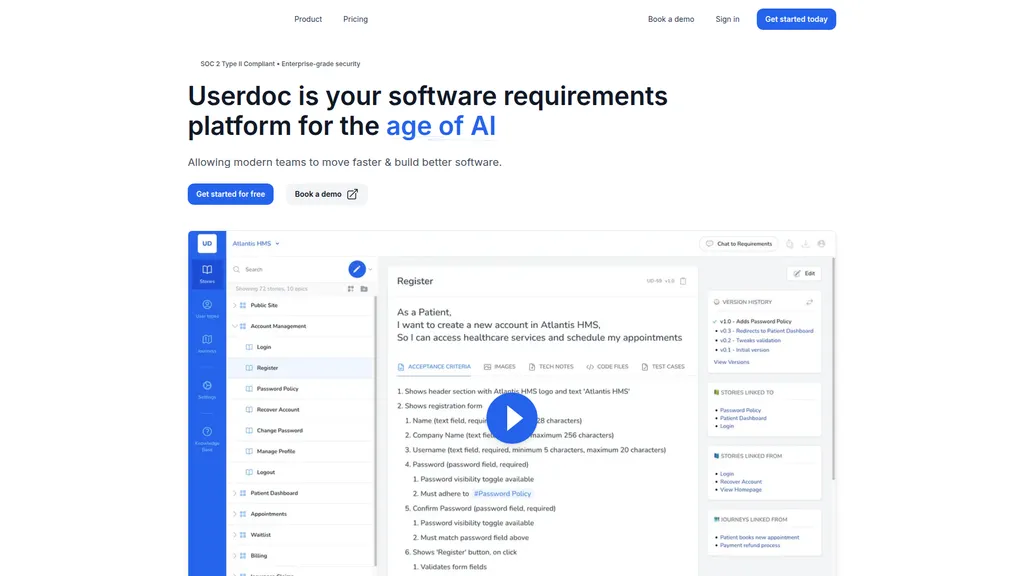1024x576 pixels.
Task: Click the Get started today button
Action: click(796, 19)
